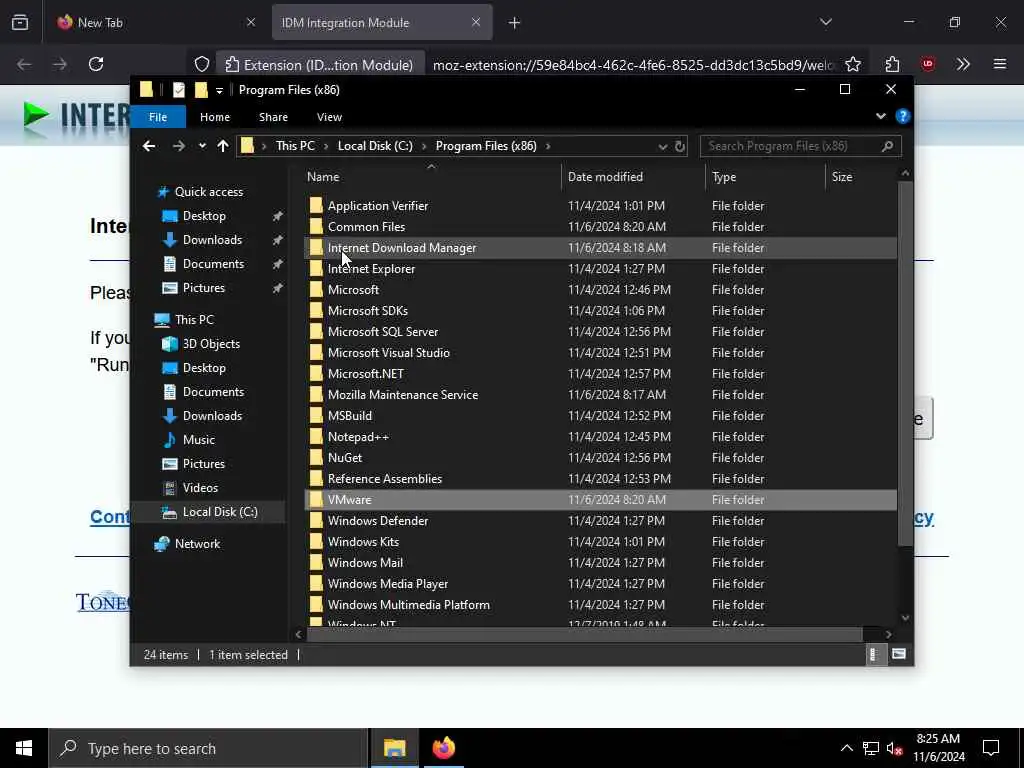Switch to the New Tab browser tab
The width and height of the screenshot is (1024, 768).
(x=155, y=22)
